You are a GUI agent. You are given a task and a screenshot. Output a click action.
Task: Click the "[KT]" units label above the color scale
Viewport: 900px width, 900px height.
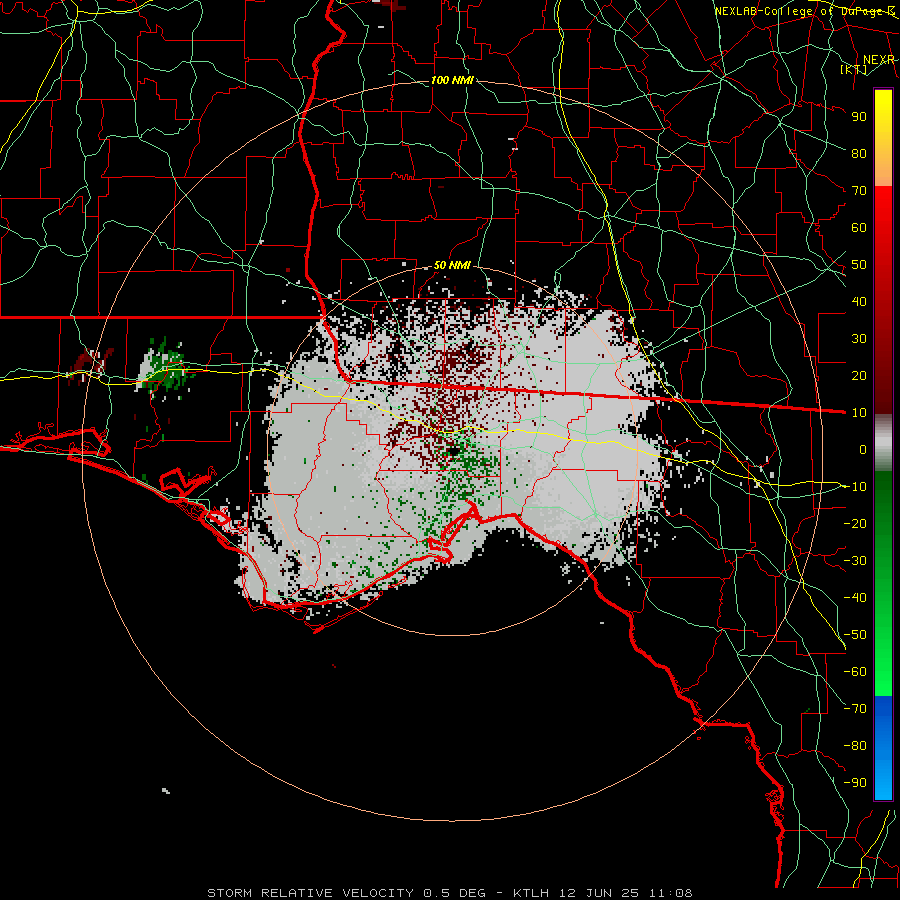click(854, 70)
